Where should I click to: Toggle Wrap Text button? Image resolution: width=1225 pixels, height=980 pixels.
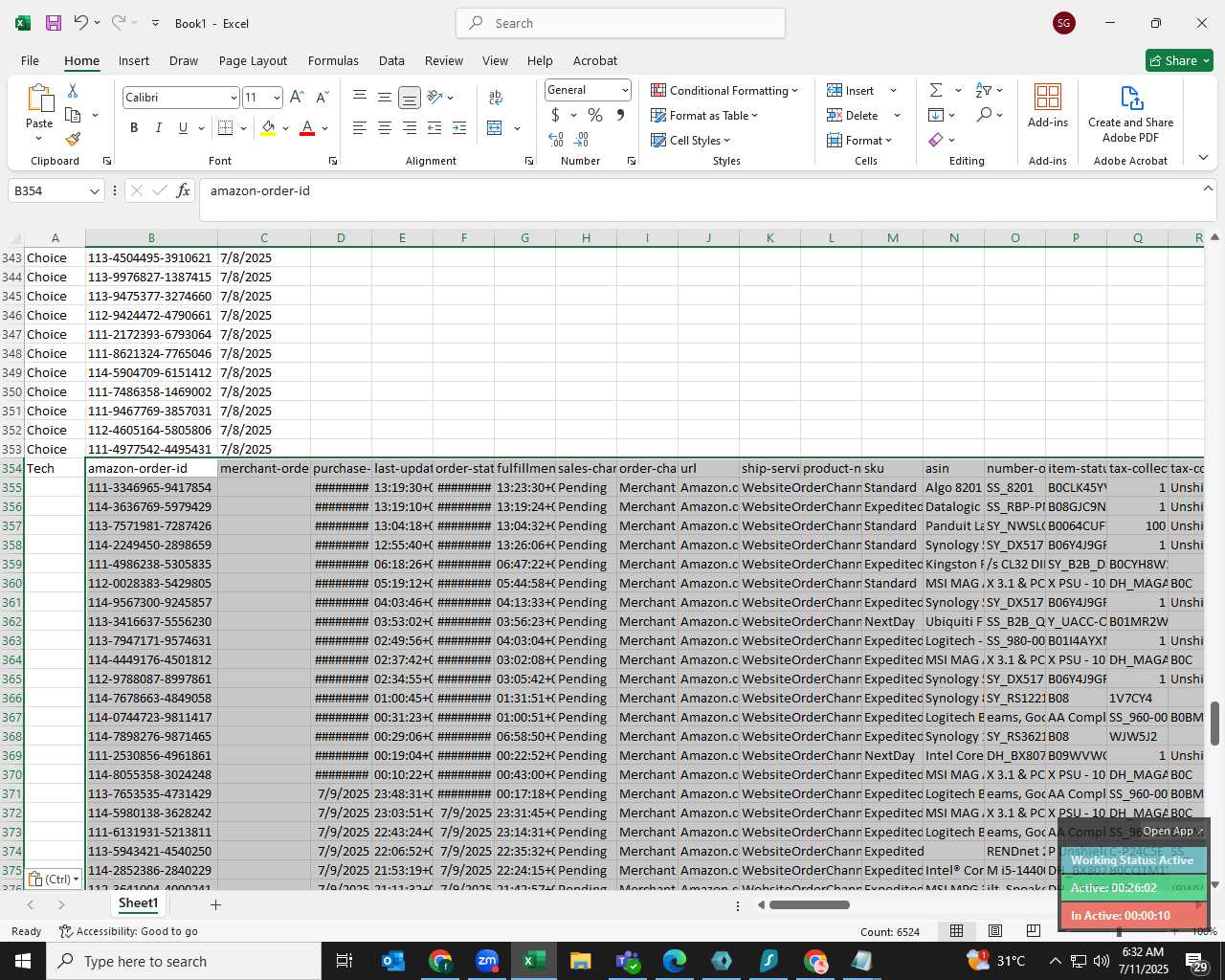pyautogui.click(x=495, y=97)
